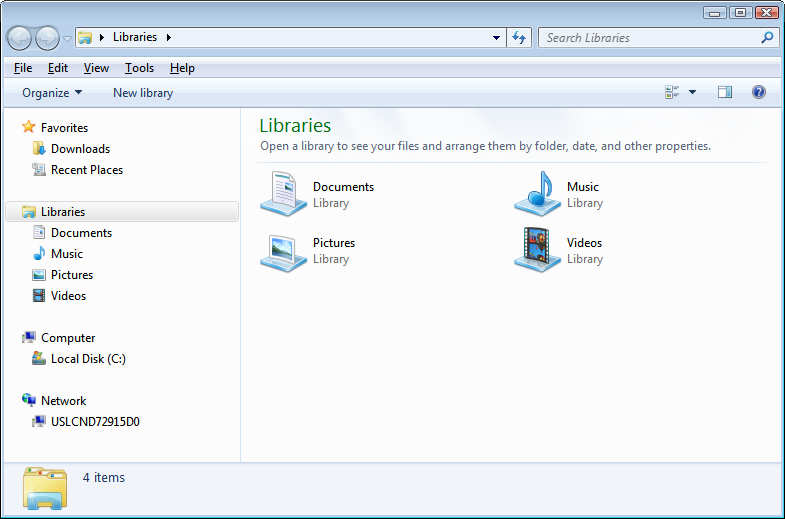This screenshot has height=519, width=785.
Task: Select Pictures in the navigation tree
Action: (x=72, y=275)
